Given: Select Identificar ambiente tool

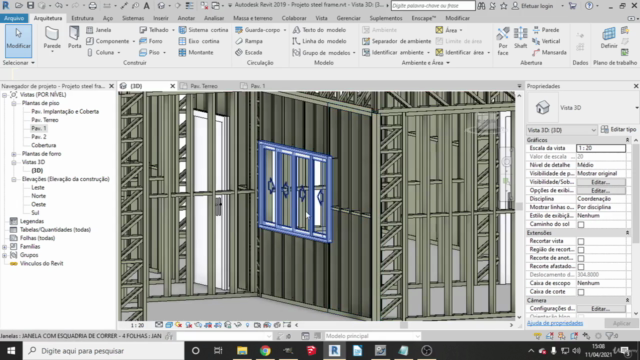Looking at the screenshot, I should [x=393, y=52].
